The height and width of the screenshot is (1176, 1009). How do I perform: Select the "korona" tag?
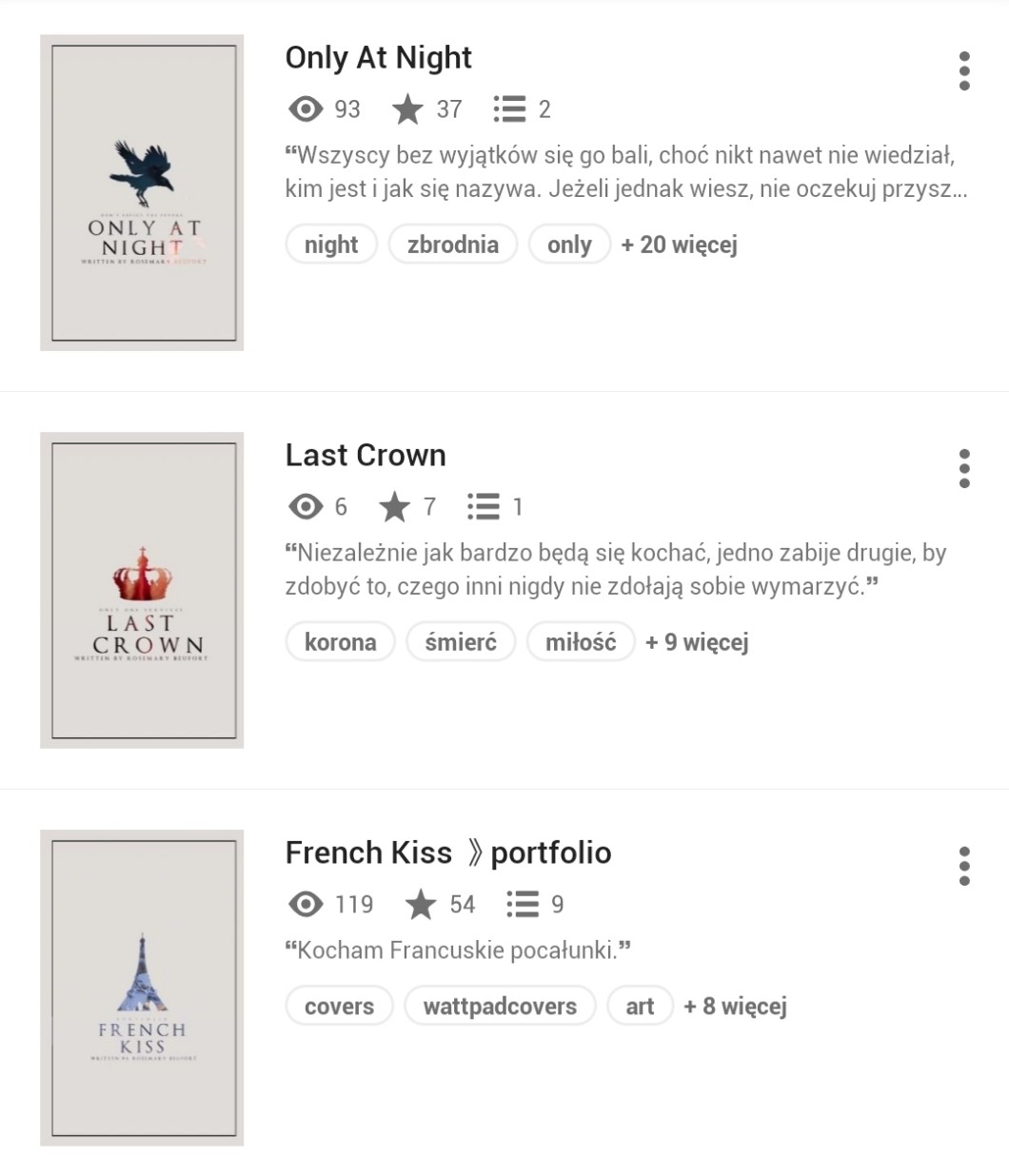340,642
